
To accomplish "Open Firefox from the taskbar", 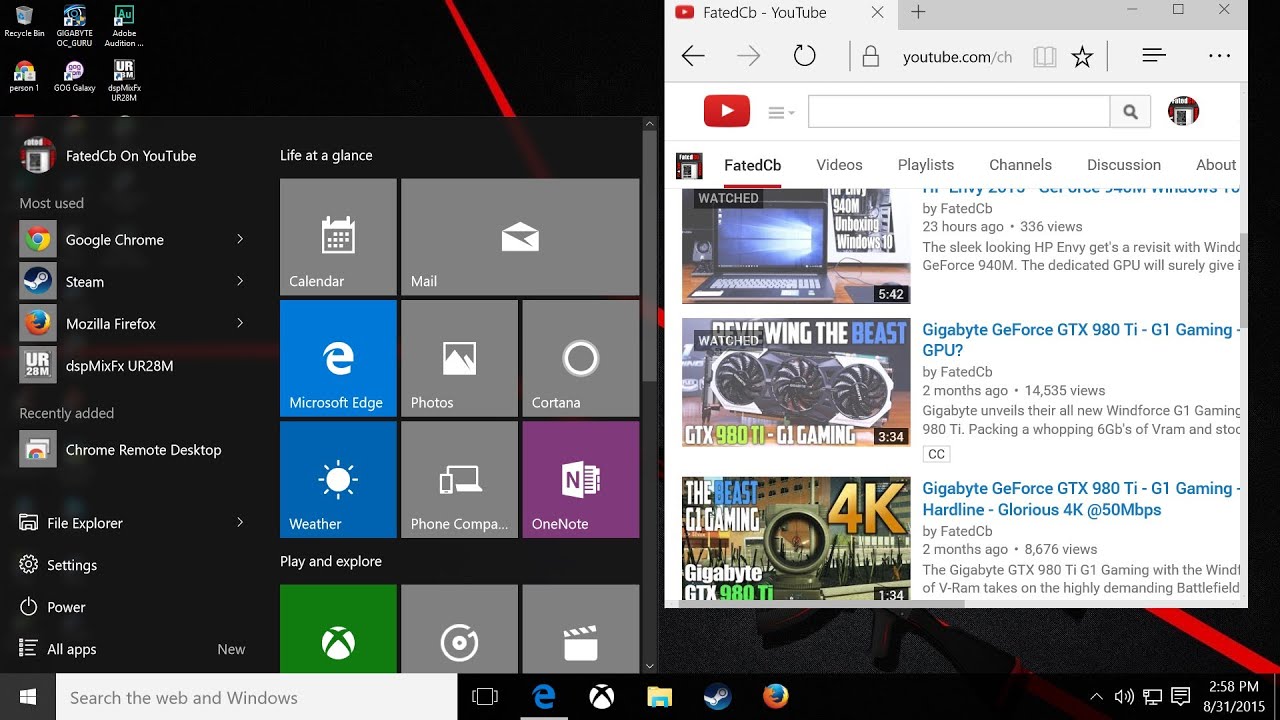I will 775,697.
